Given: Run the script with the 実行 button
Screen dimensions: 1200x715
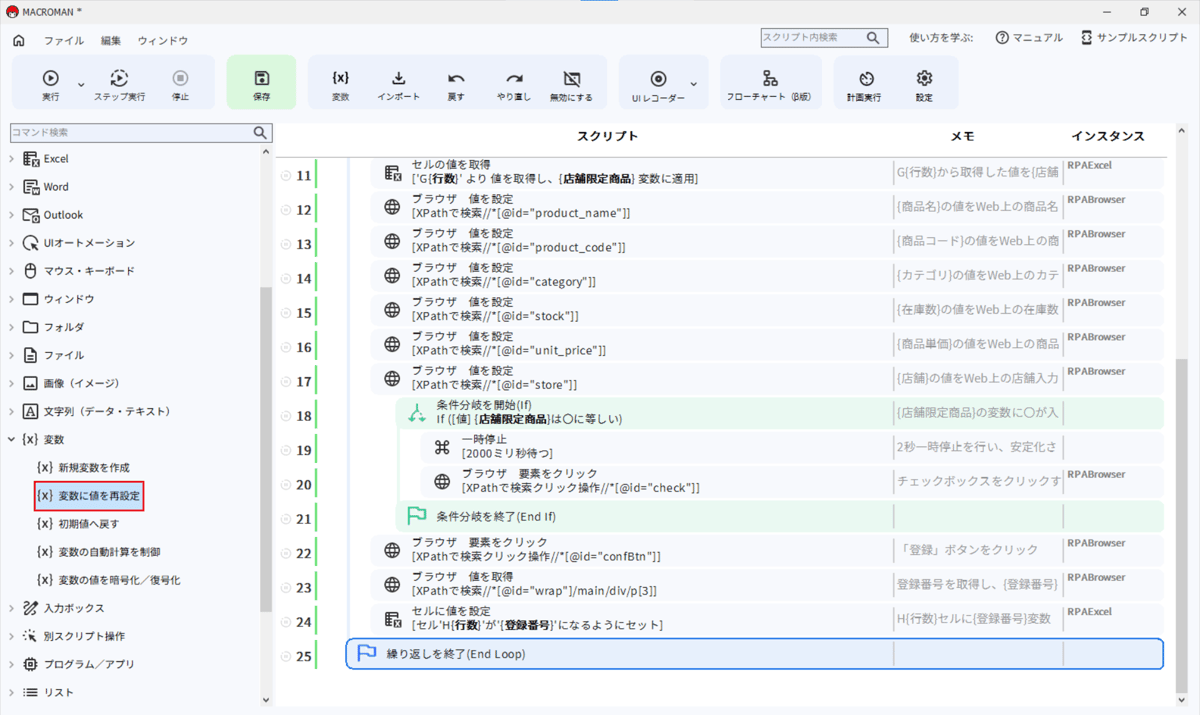Looking at the screenshot, I should tap(50, 85).
